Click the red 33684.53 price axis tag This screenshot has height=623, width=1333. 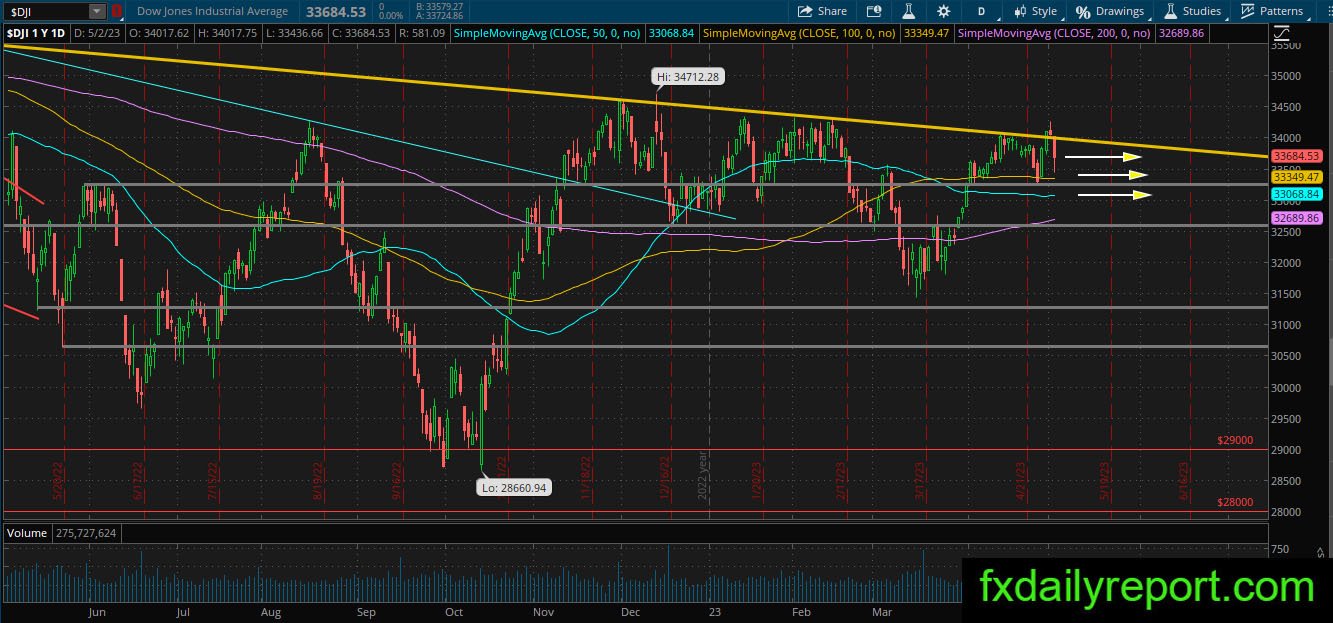point(1297,156)
